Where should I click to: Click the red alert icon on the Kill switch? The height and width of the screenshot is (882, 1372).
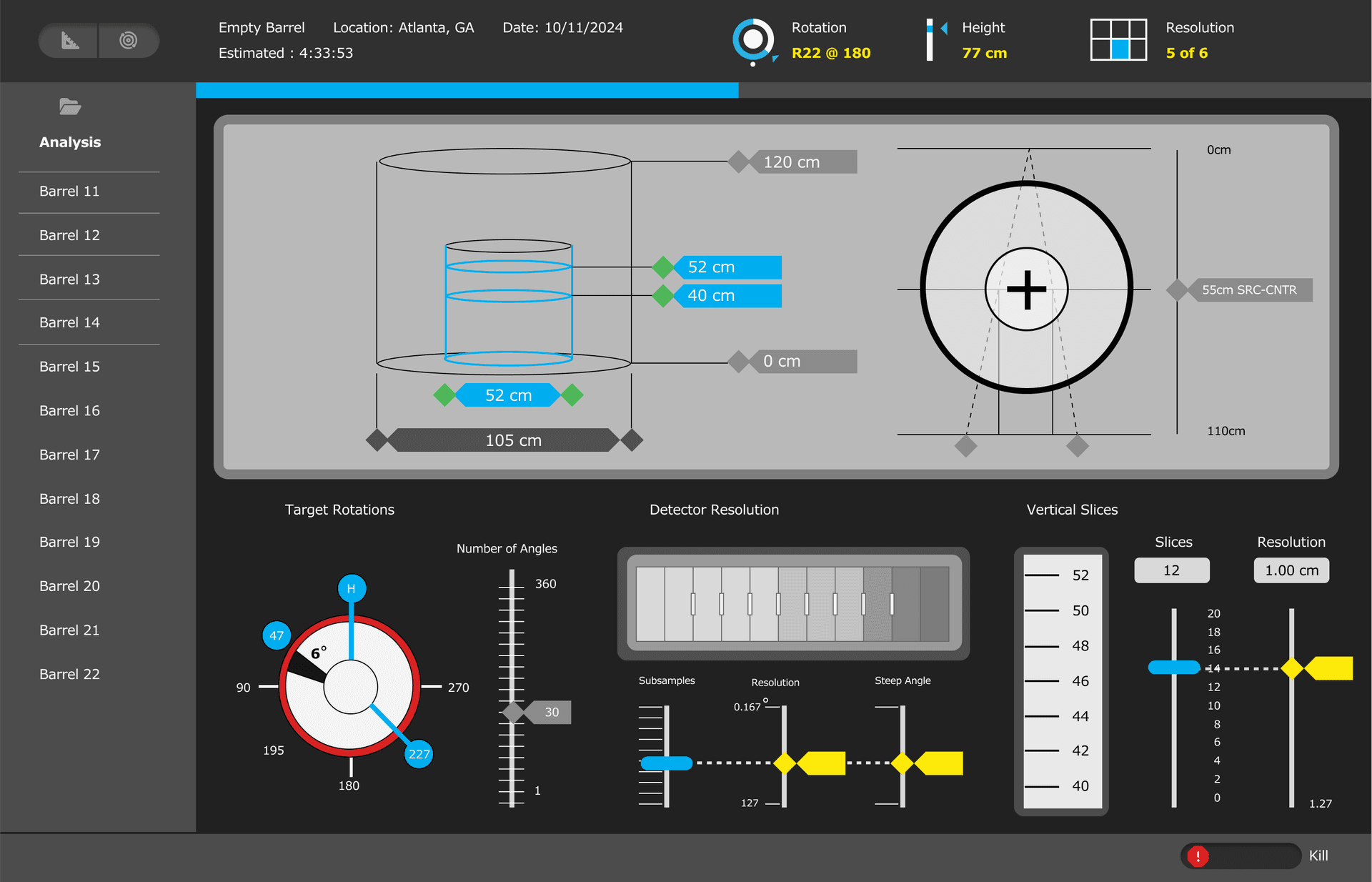coord(1198,856)
